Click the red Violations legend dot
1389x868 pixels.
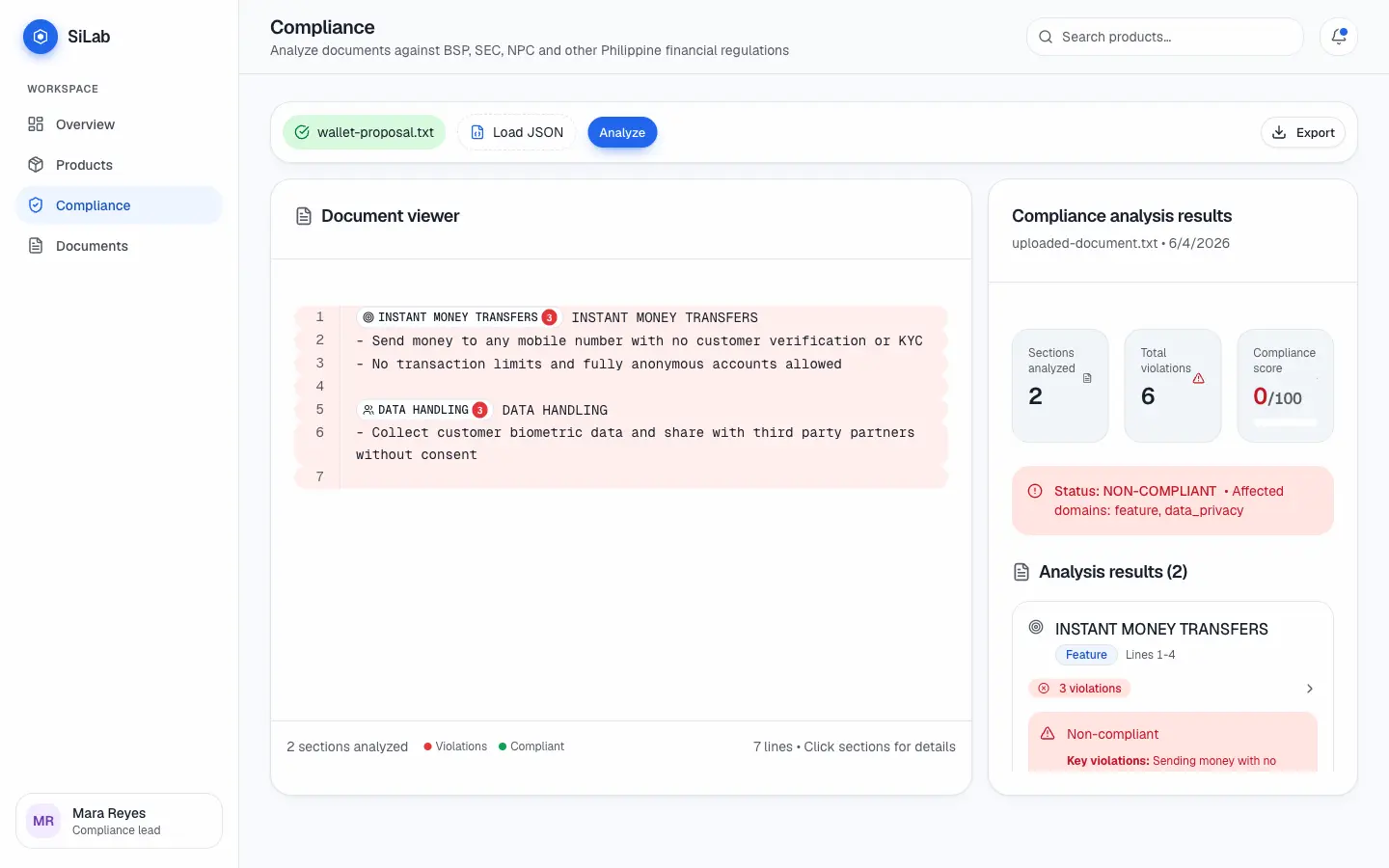tap(427, 746)
